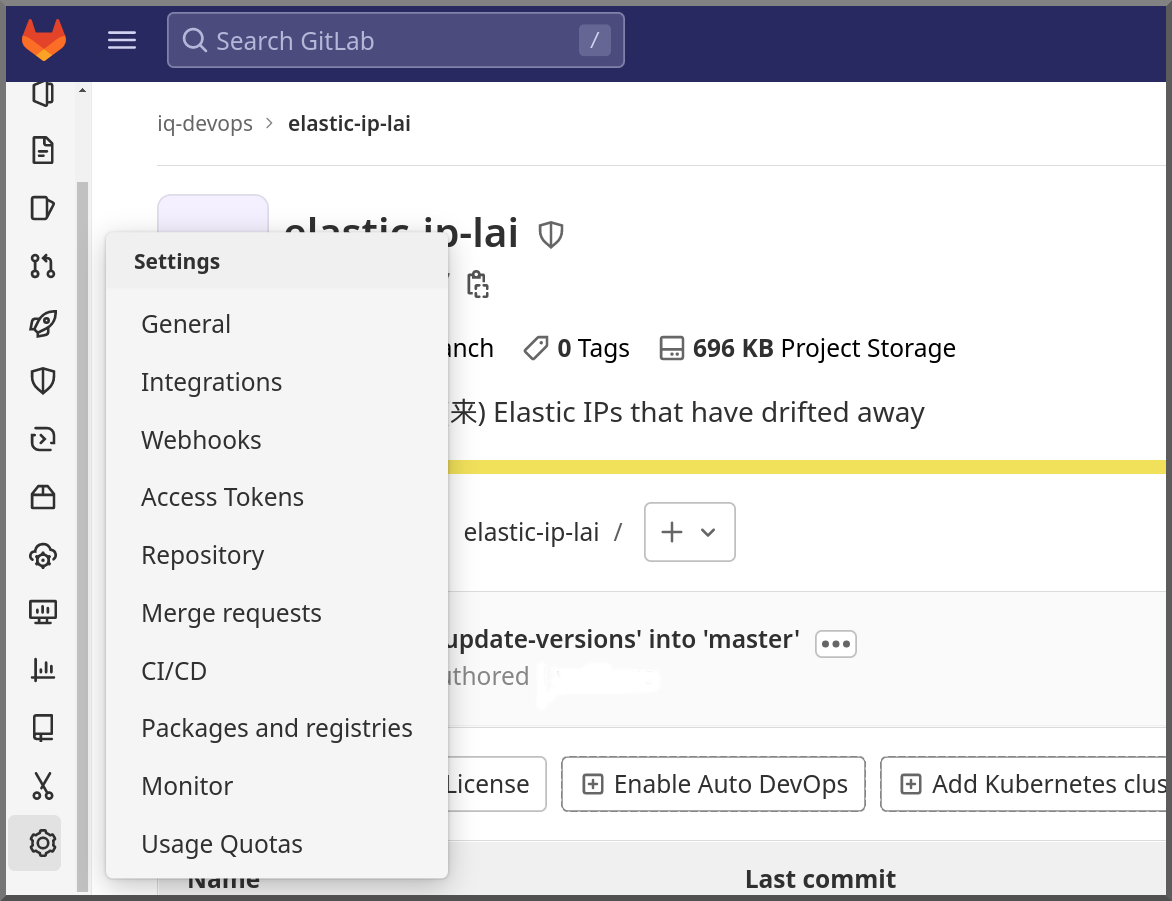Open Merge requests from the sidebar icon

pos(43,265)
